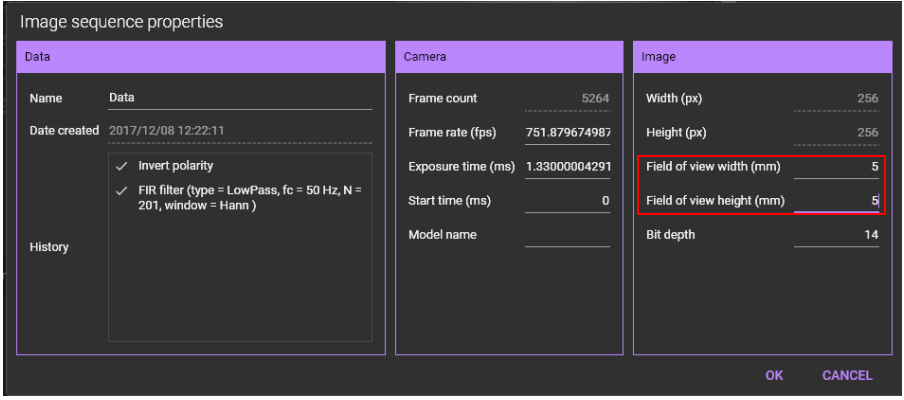Click the checkmark icon beside FIR filter entry
Viewport: 904px width, 400px height.
[x=120, y=191]
